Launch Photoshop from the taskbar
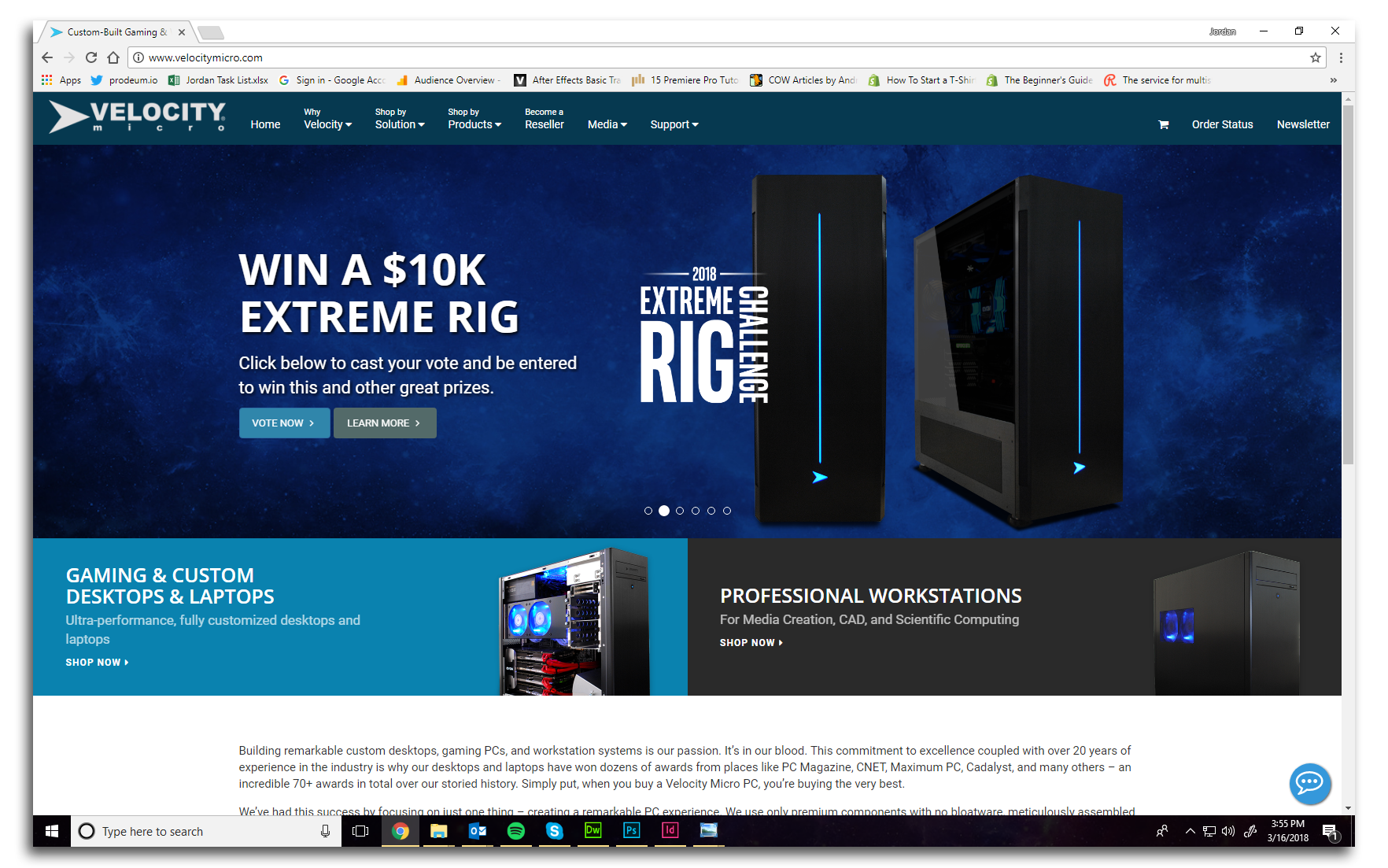Screen dimensions: 1388x868 [x=631, y=831]
